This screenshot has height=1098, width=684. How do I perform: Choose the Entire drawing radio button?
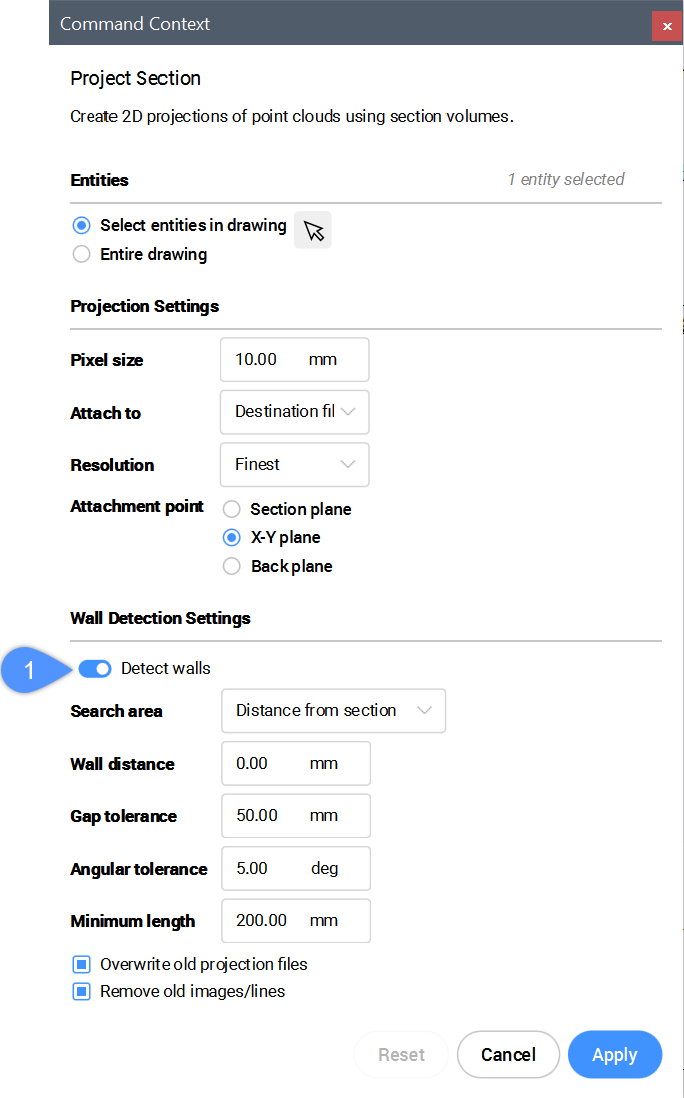click(x=82, y=255)
